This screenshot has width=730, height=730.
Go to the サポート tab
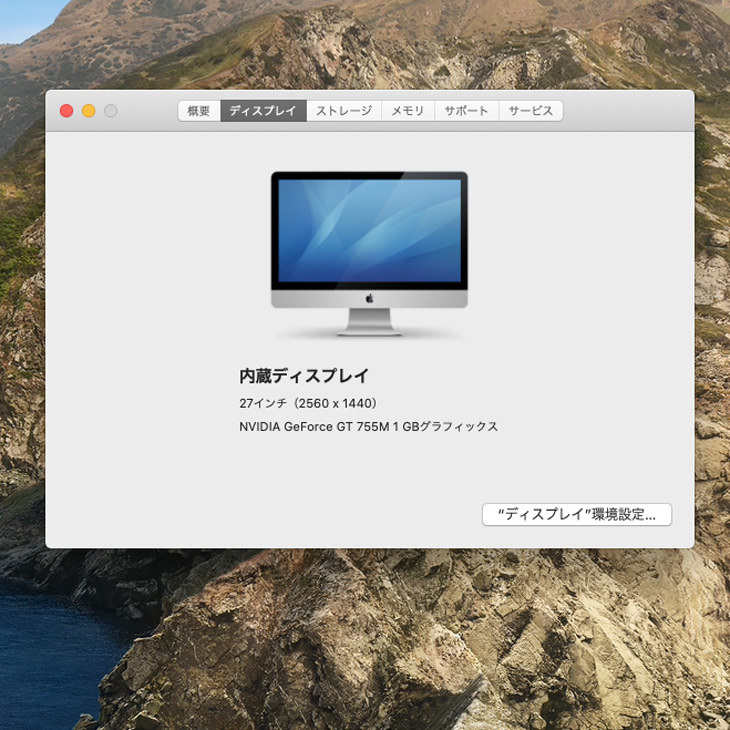[466, 111]
